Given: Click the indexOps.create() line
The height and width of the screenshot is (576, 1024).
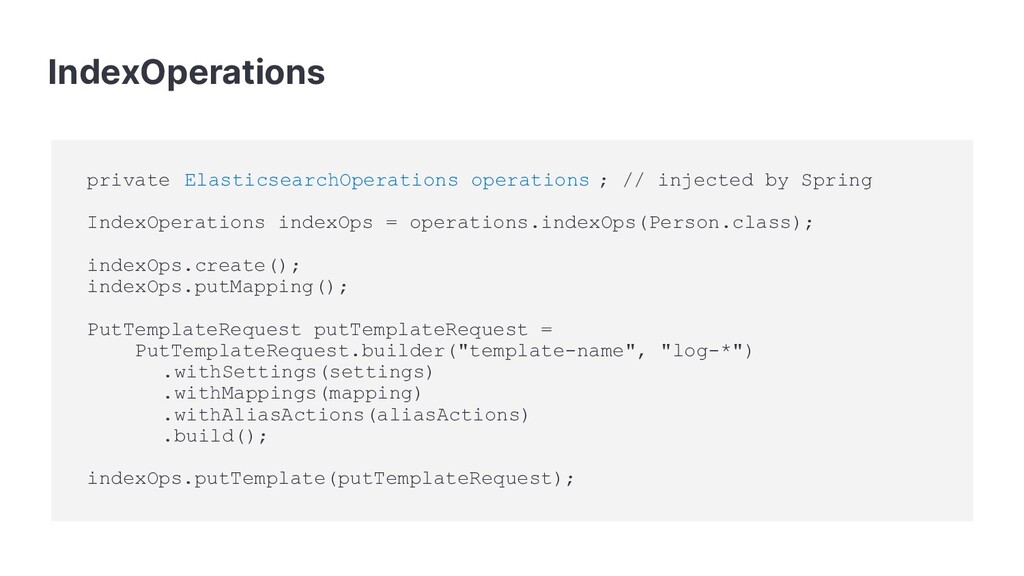Looking at the screenshot, I should pos(193,265).
